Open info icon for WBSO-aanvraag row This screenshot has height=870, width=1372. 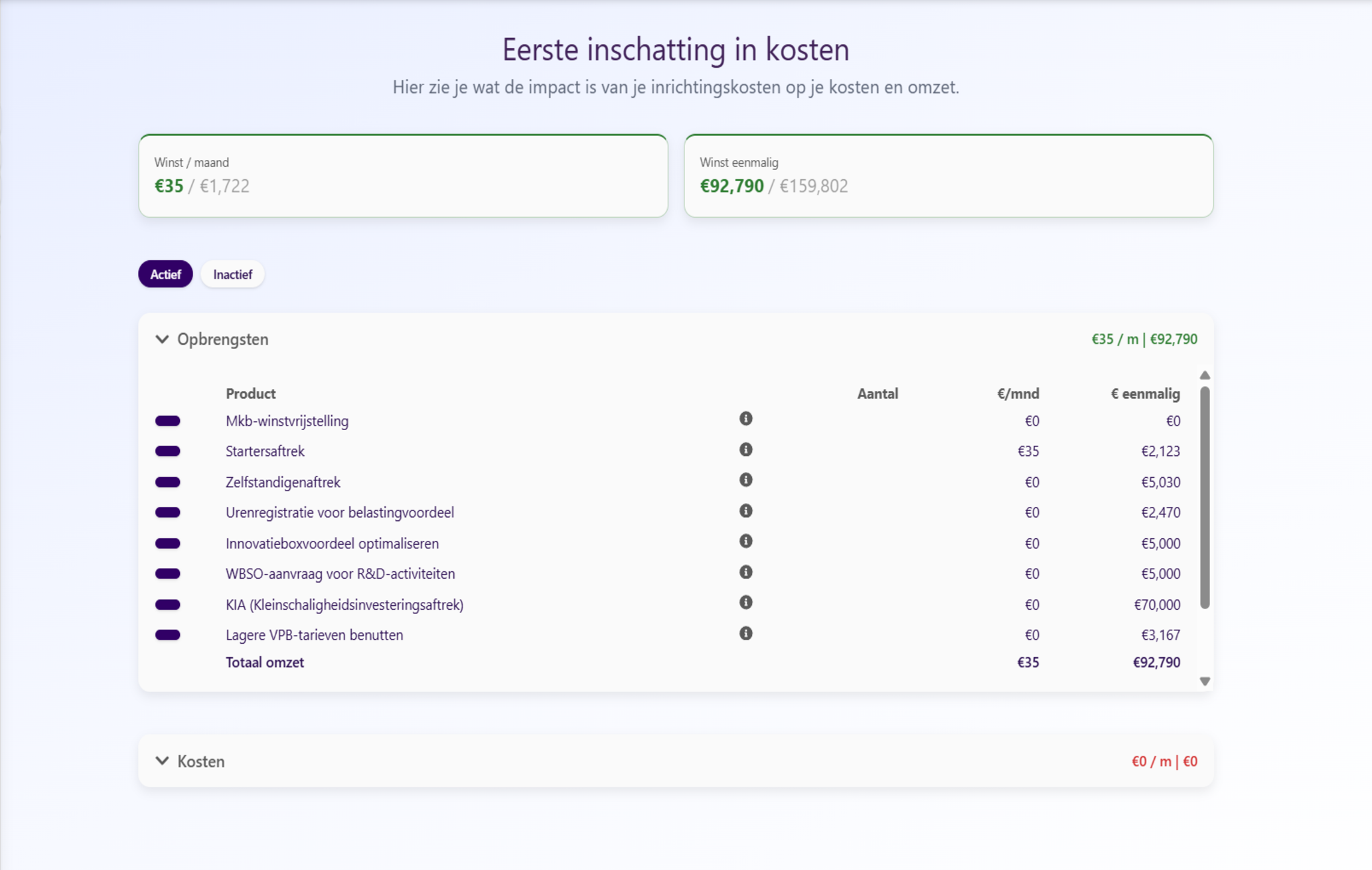coord(745,572)
